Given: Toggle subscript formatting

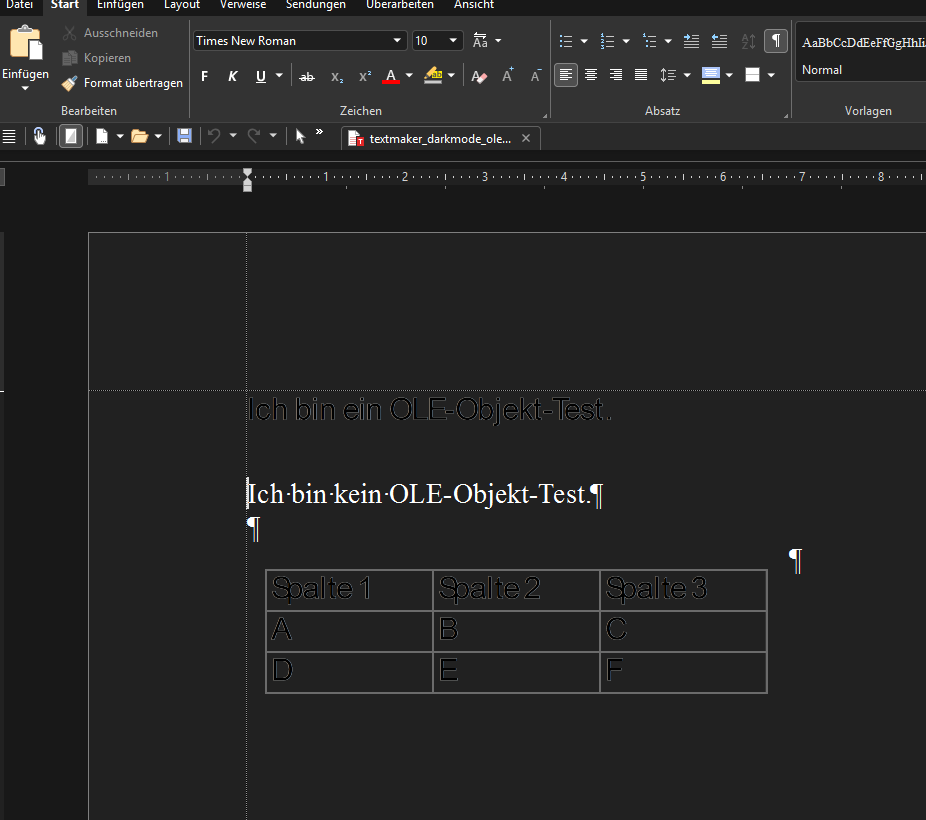Looking at the screenshot, I should pos(337,77).
